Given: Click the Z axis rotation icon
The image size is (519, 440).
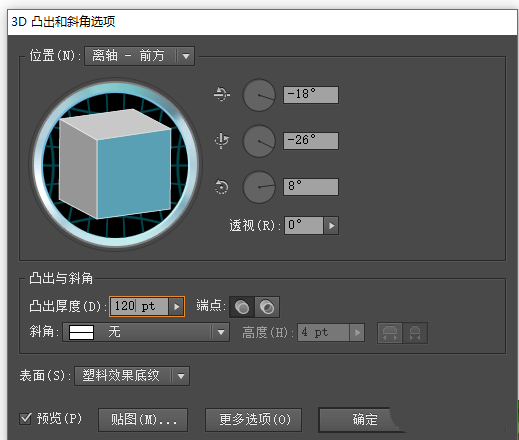Looking at the screenshot, I should click(x=222, y=187).
